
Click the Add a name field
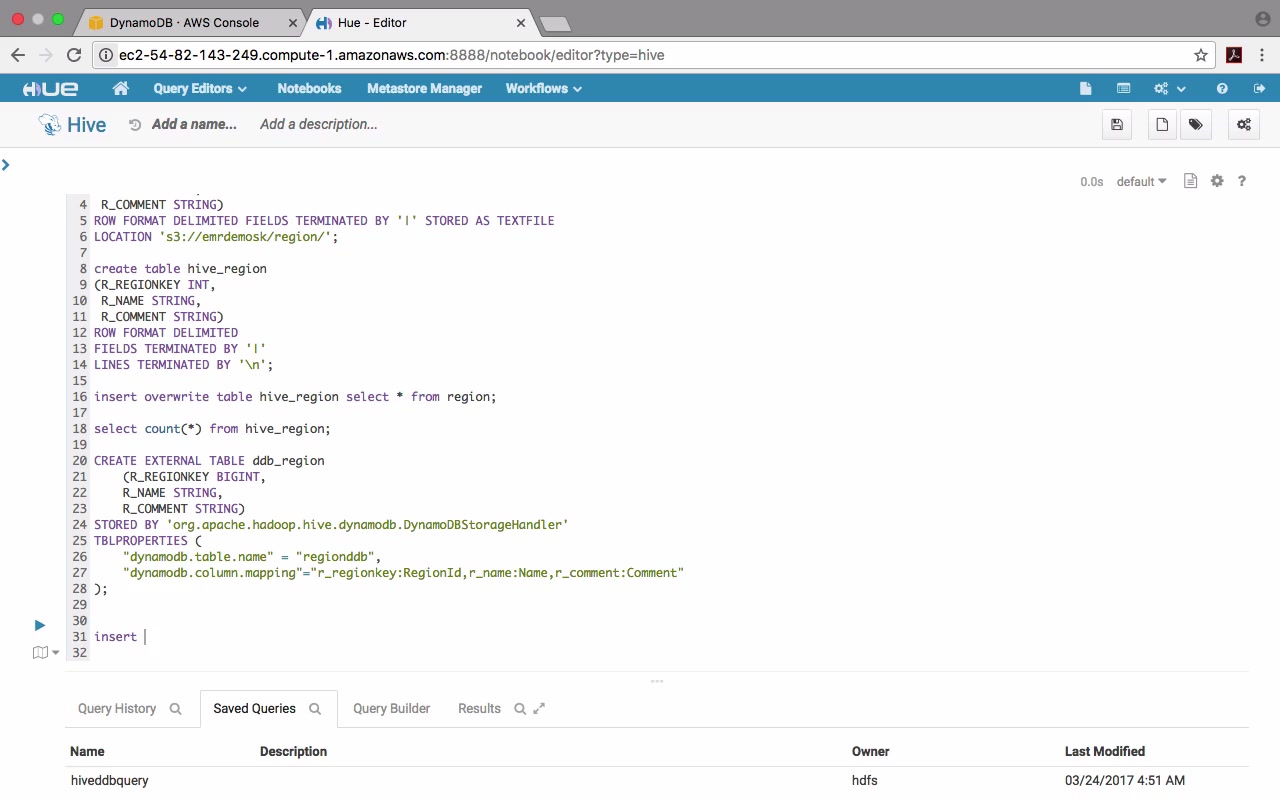(194, 125)
